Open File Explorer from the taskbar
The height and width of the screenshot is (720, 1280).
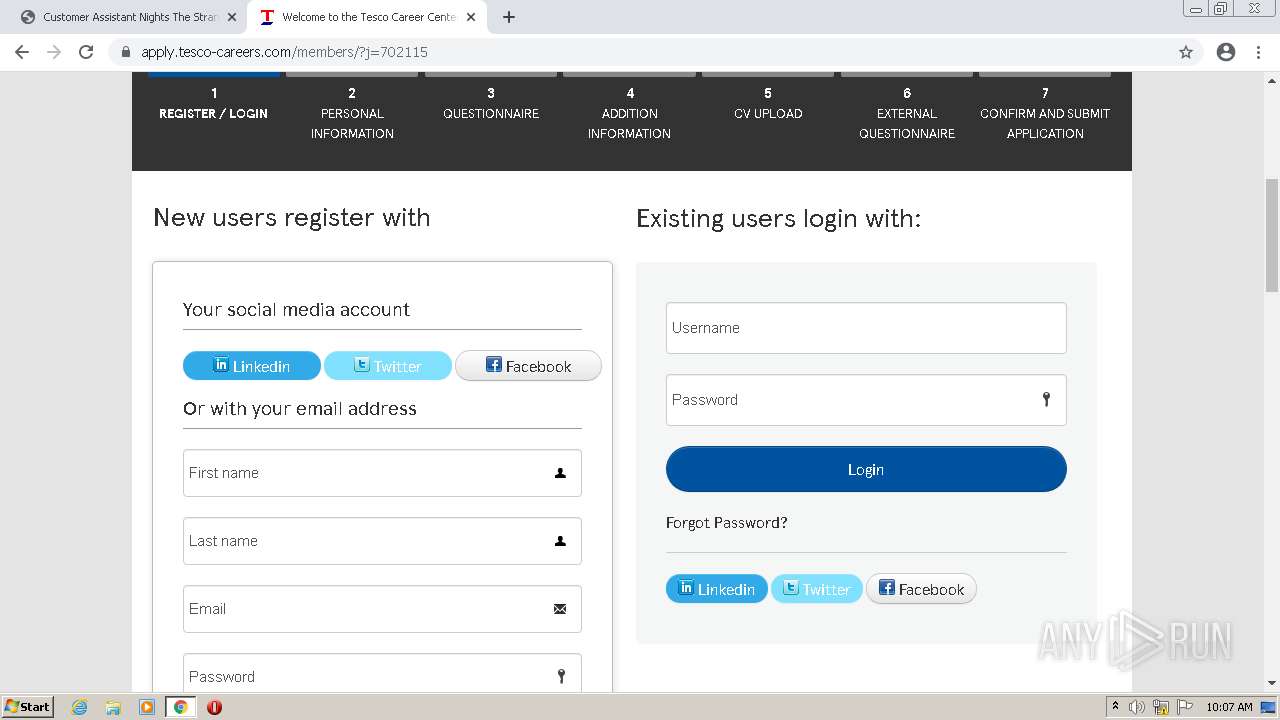pos(113,707)
